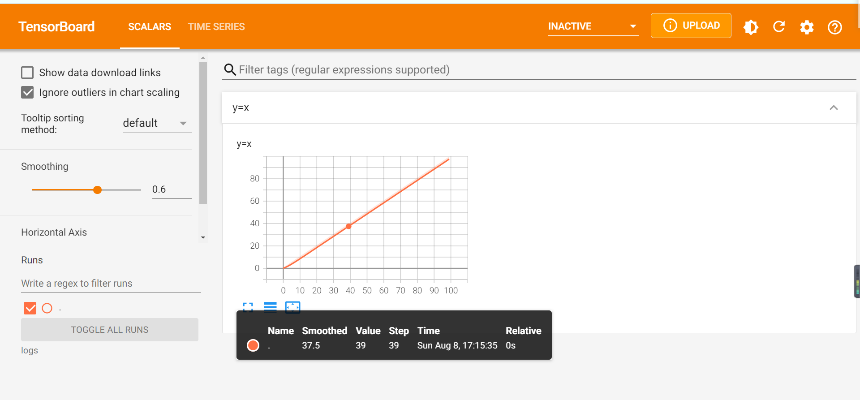This screenshot has height=400, width=860.
Task: Toggle dark mode theme icon
Action: [x=751, y=27]
